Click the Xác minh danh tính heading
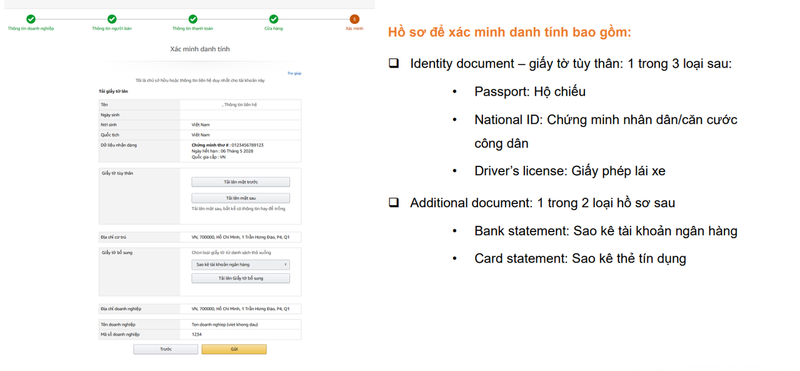The image size is (800, 371). coord(200,49)
